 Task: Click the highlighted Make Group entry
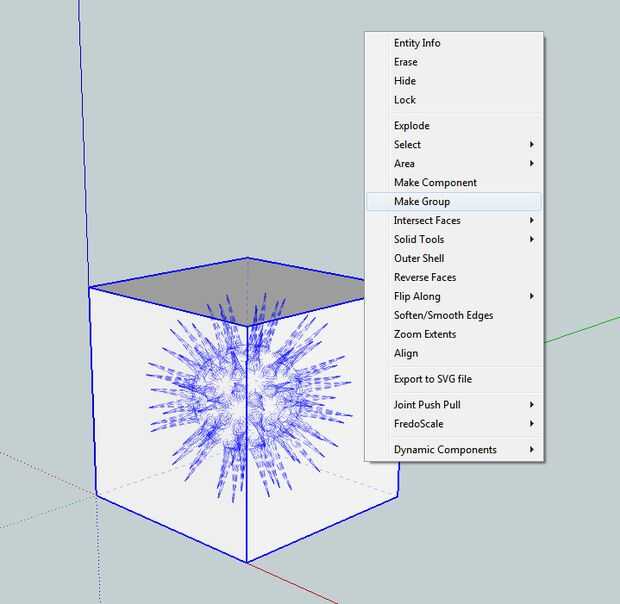point(454,202)
